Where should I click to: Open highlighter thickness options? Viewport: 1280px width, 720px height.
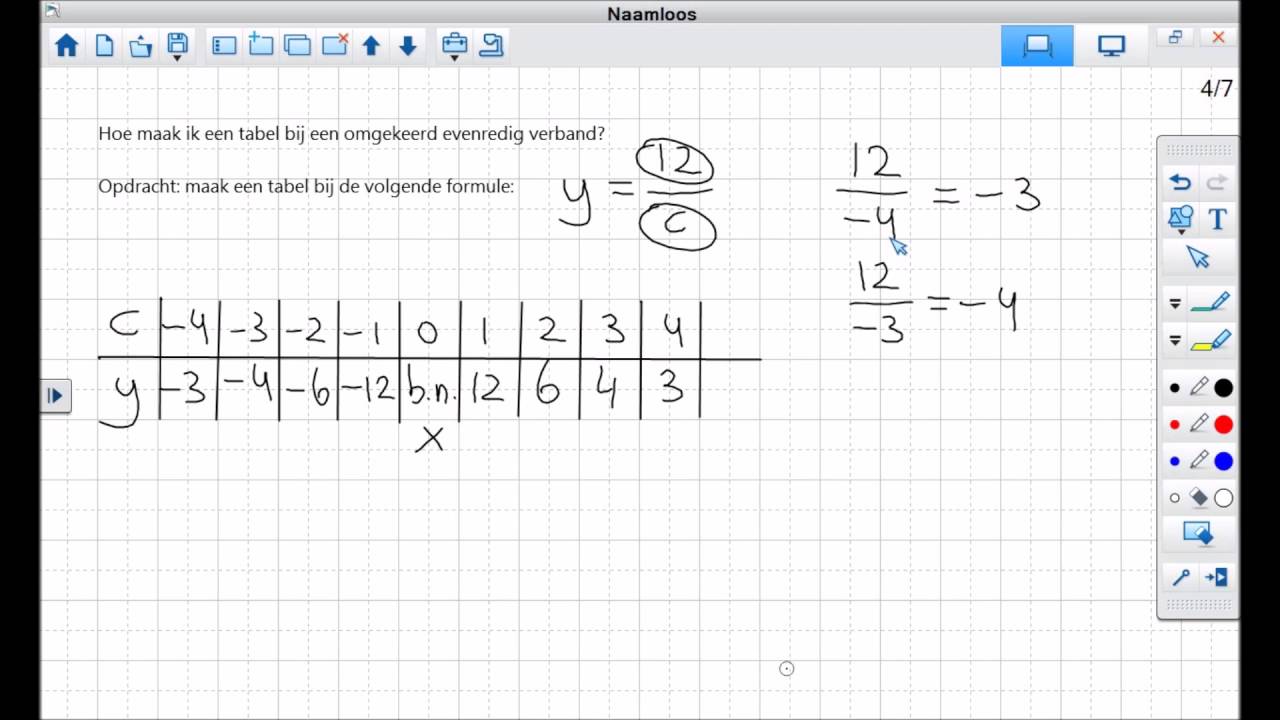click(1175, 341)
